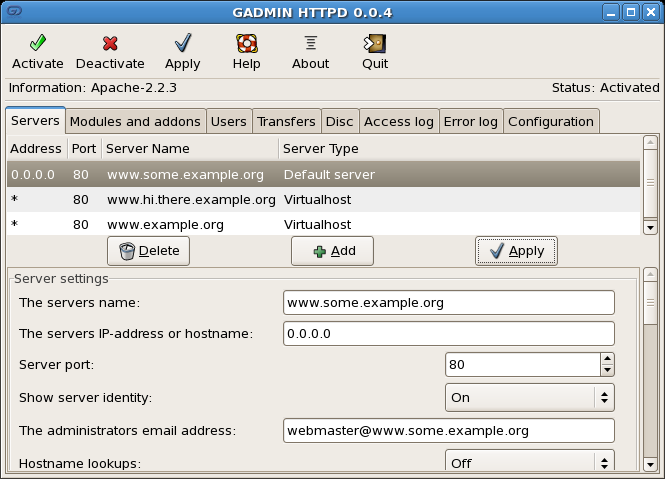Expand the Show server identity dropdown
Image resolution: width=665 pixels, height=479 pixels.
pyautogui.click(x=529, y=397)
